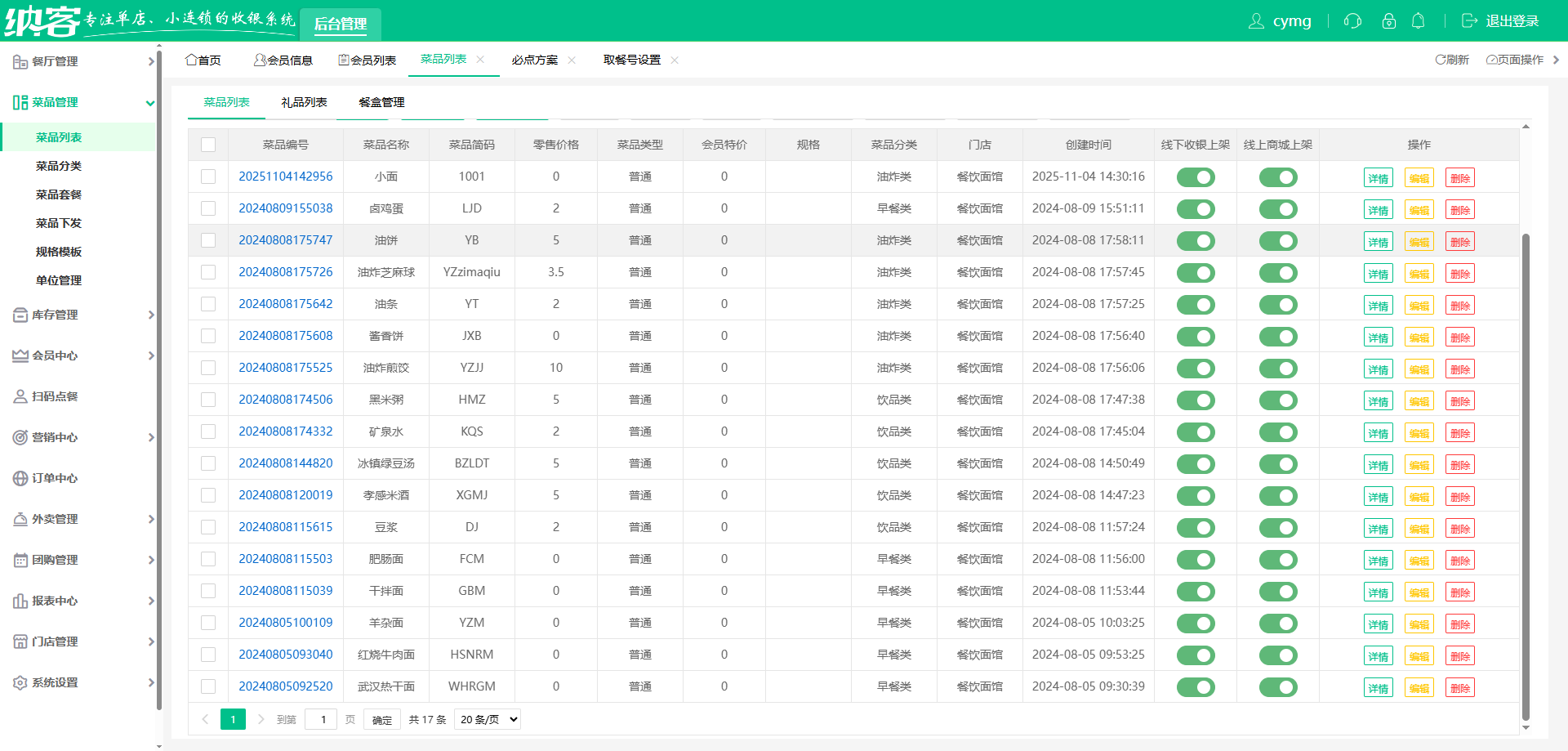Click the 退出登录 logout icon
The width and height of the screenshot is (1568, 751).
(x=1469, y=21)
